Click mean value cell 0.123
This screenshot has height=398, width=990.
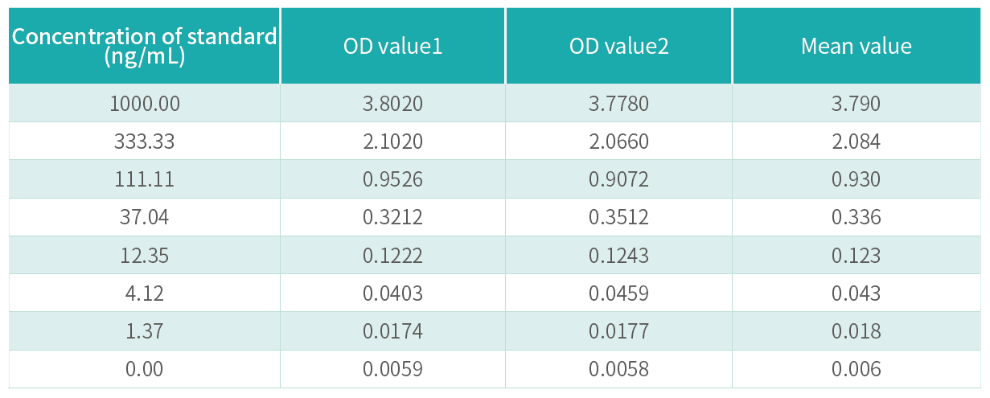[857, 255]
